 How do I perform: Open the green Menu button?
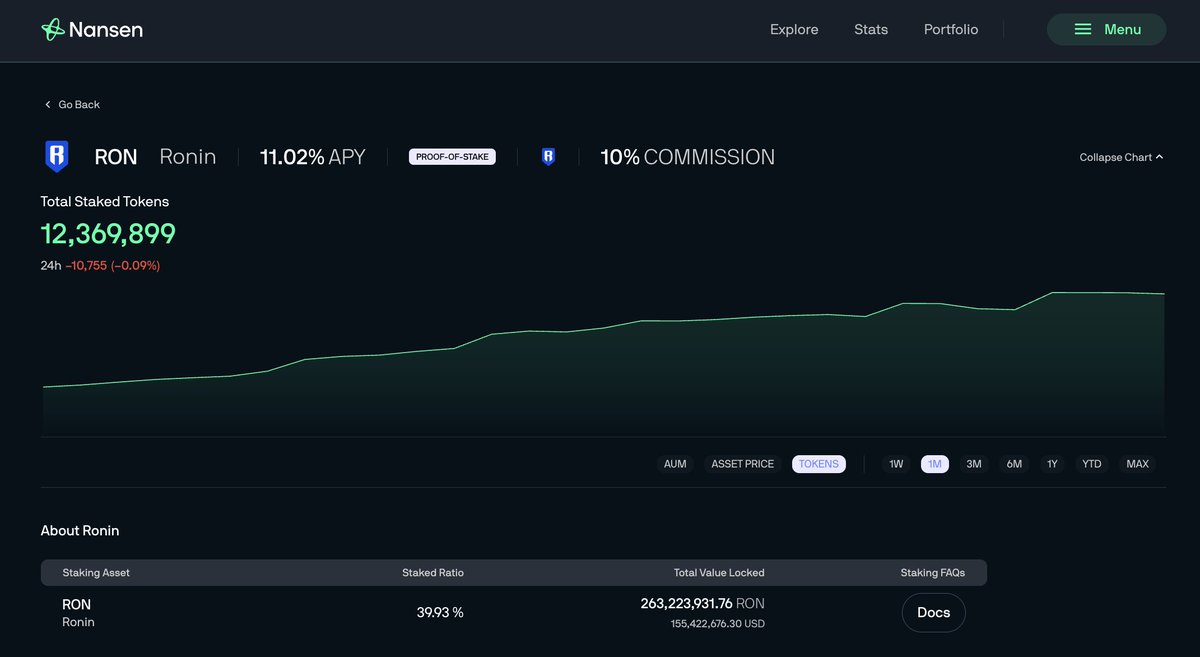[1107, 30]
